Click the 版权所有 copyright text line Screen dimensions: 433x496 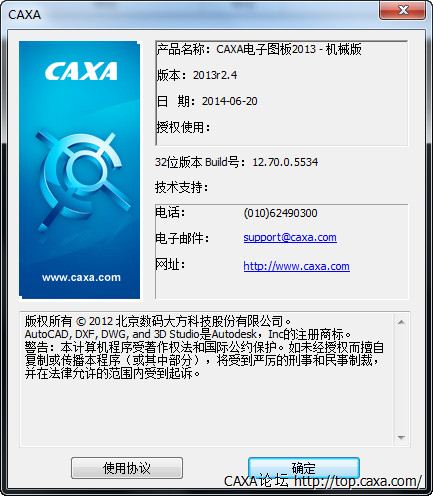[x=158, y=321]
